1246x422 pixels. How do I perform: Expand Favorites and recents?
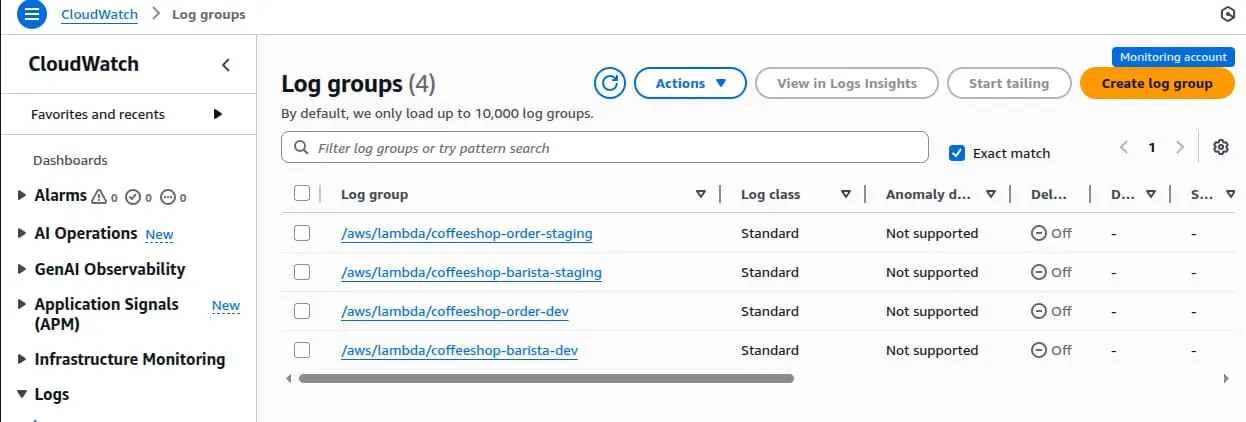(218, 114)
